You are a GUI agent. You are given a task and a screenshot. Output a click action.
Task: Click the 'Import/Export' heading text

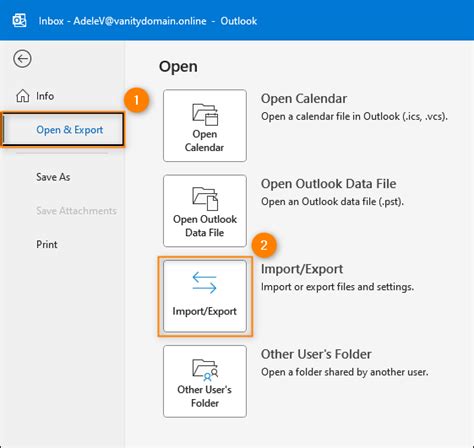(x=302, y=269)
